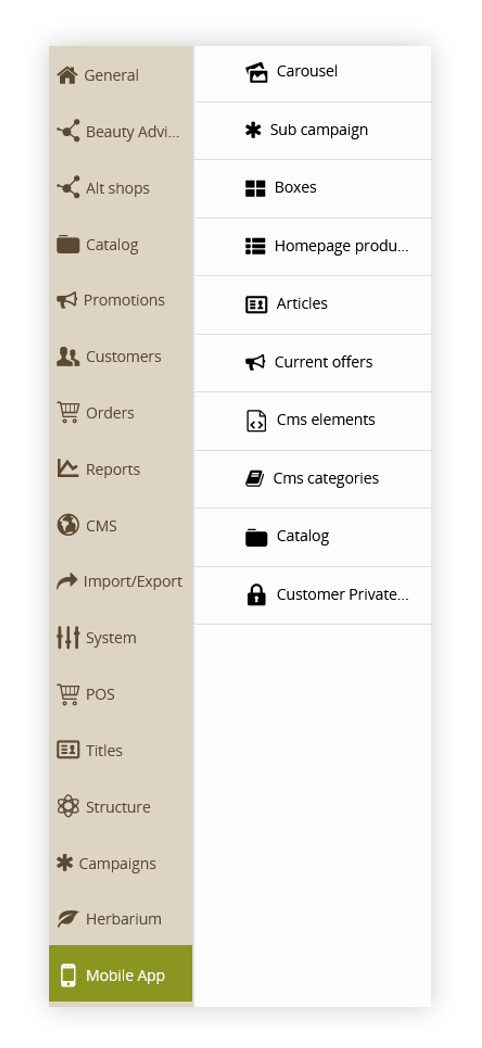This screenshot has width=482, height=1048.
Task: Go to Import/Export in the sidebar
Action: tap(121, 581)
